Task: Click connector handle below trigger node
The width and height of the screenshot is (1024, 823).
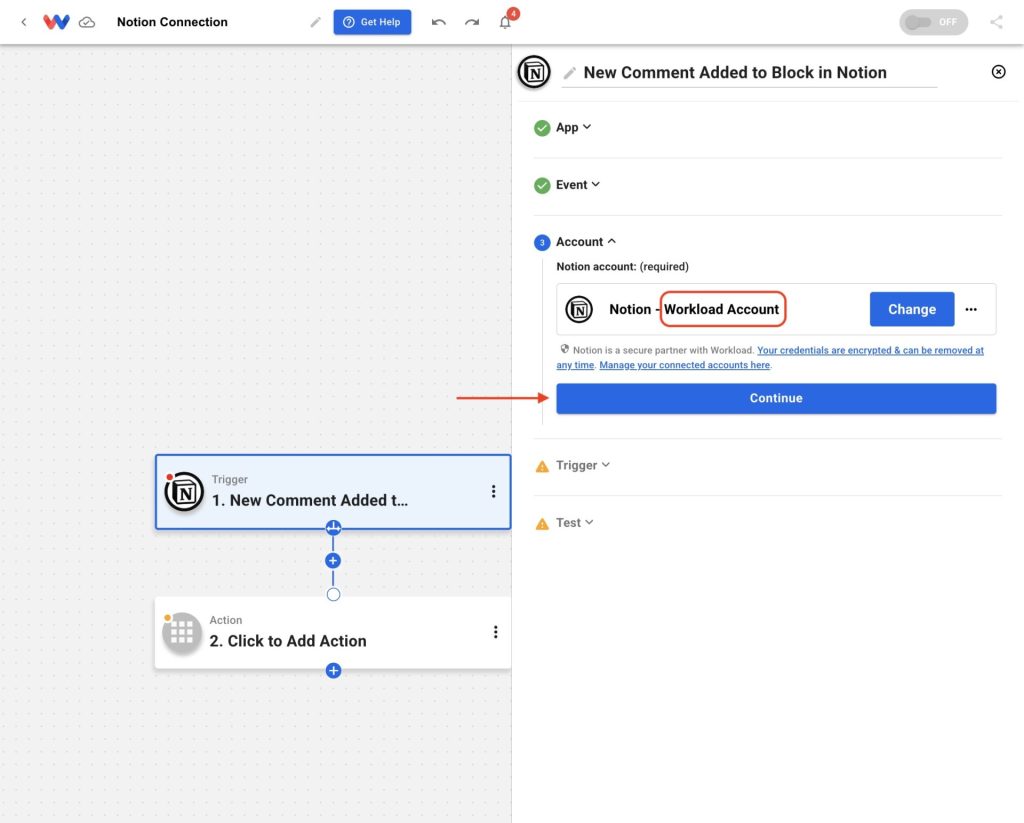Action: tap(333, 528)
